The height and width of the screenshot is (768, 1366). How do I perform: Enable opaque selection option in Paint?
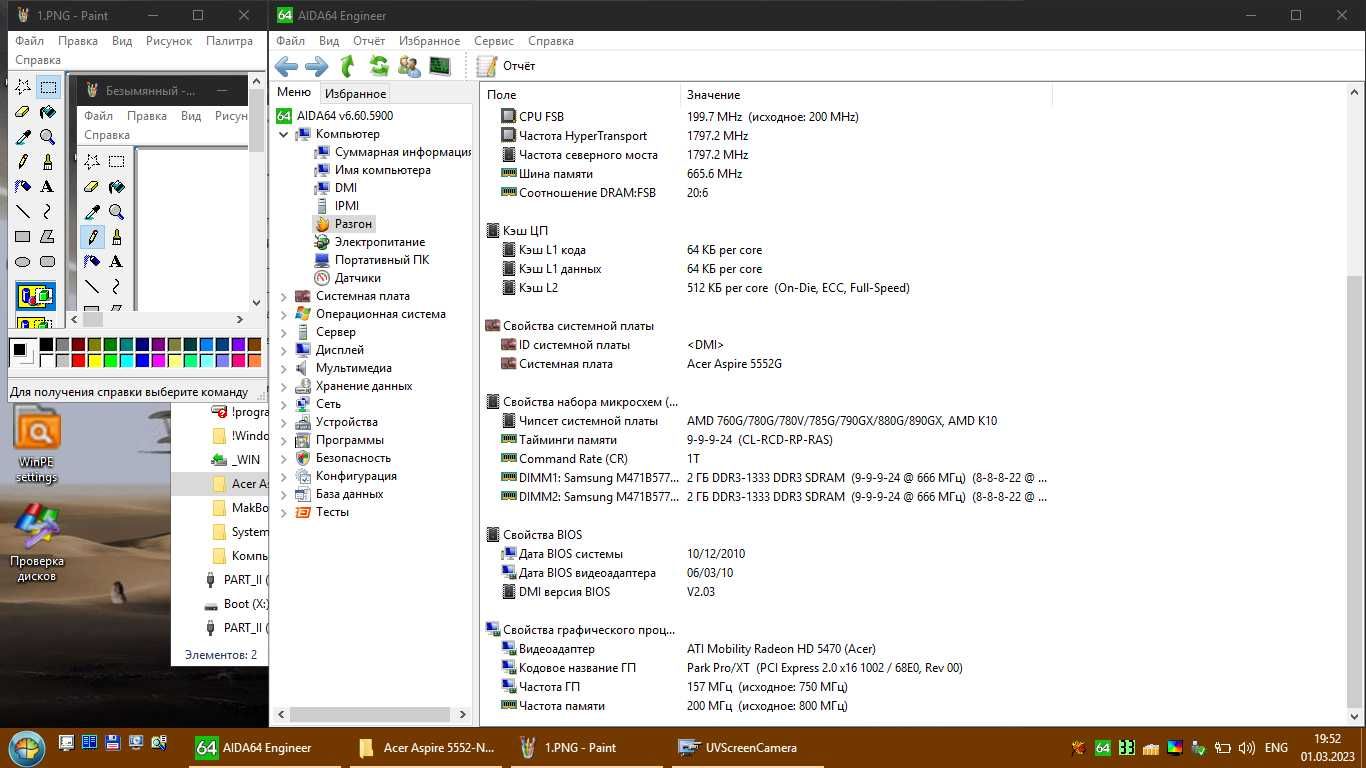[x=35, y=296]
